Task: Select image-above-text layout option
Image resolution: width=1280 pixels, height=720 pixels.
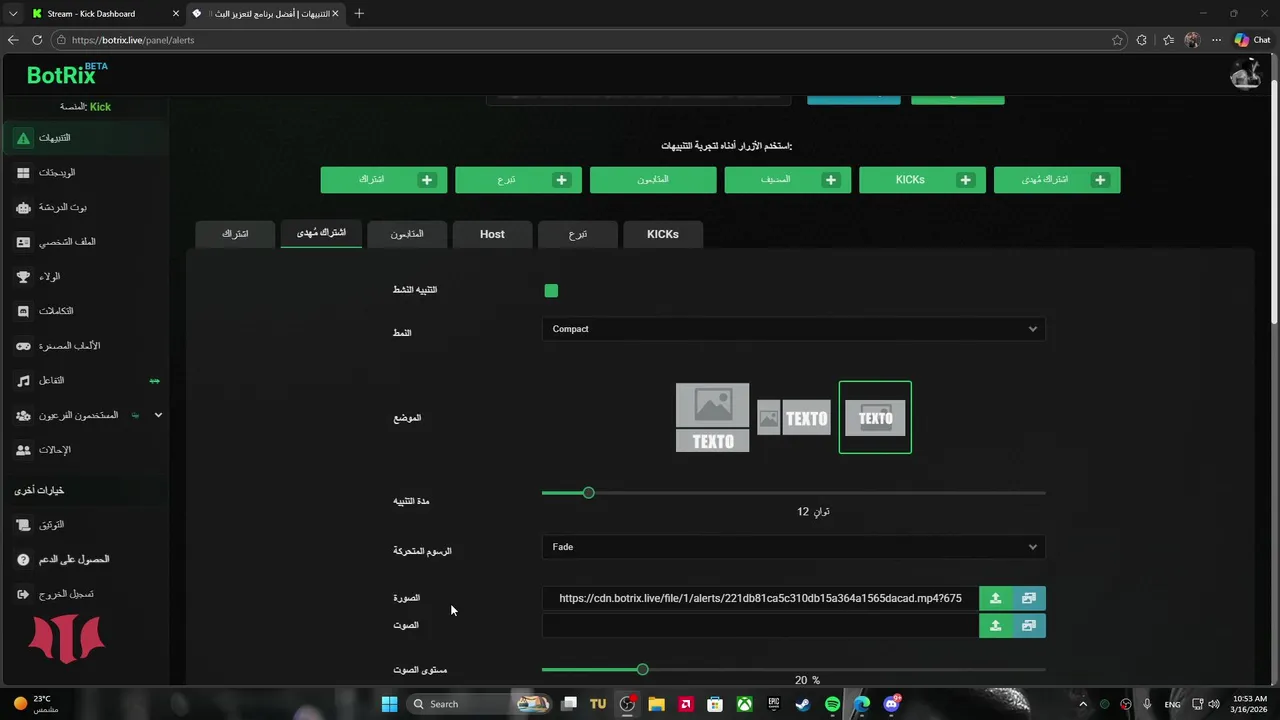Action: coord(712,417)
